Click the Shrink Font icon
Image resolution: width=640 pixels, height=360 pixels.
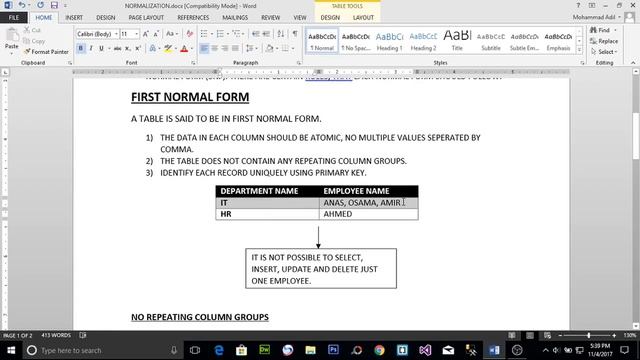click(x=156, y=34)
